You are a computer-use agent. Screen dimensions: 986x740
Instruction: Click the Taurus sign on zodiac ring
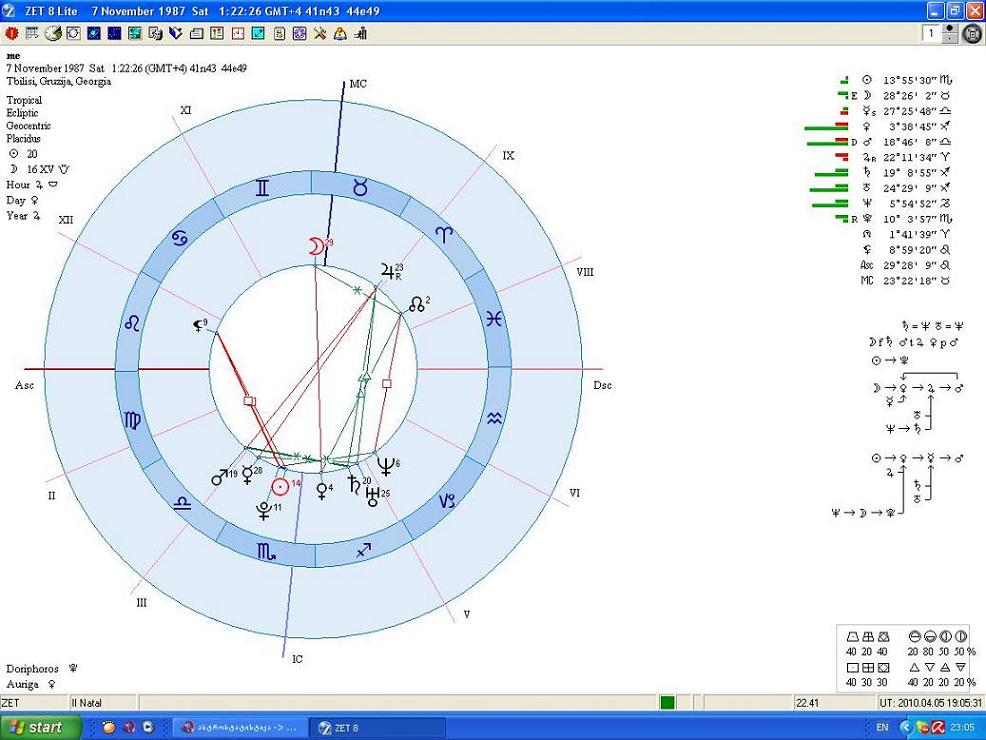coord(360,188)
